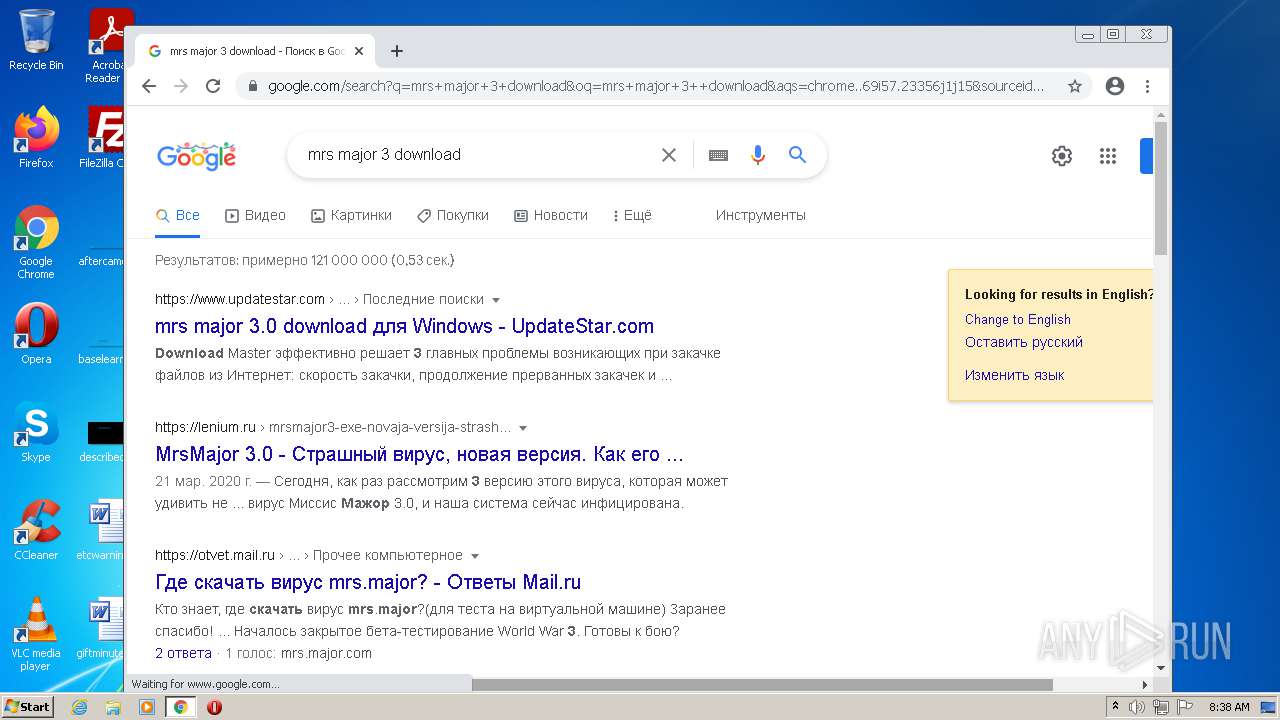Open the Chrome profile avatar icon
This screenshot has height=720, width=1280.
1115,86
